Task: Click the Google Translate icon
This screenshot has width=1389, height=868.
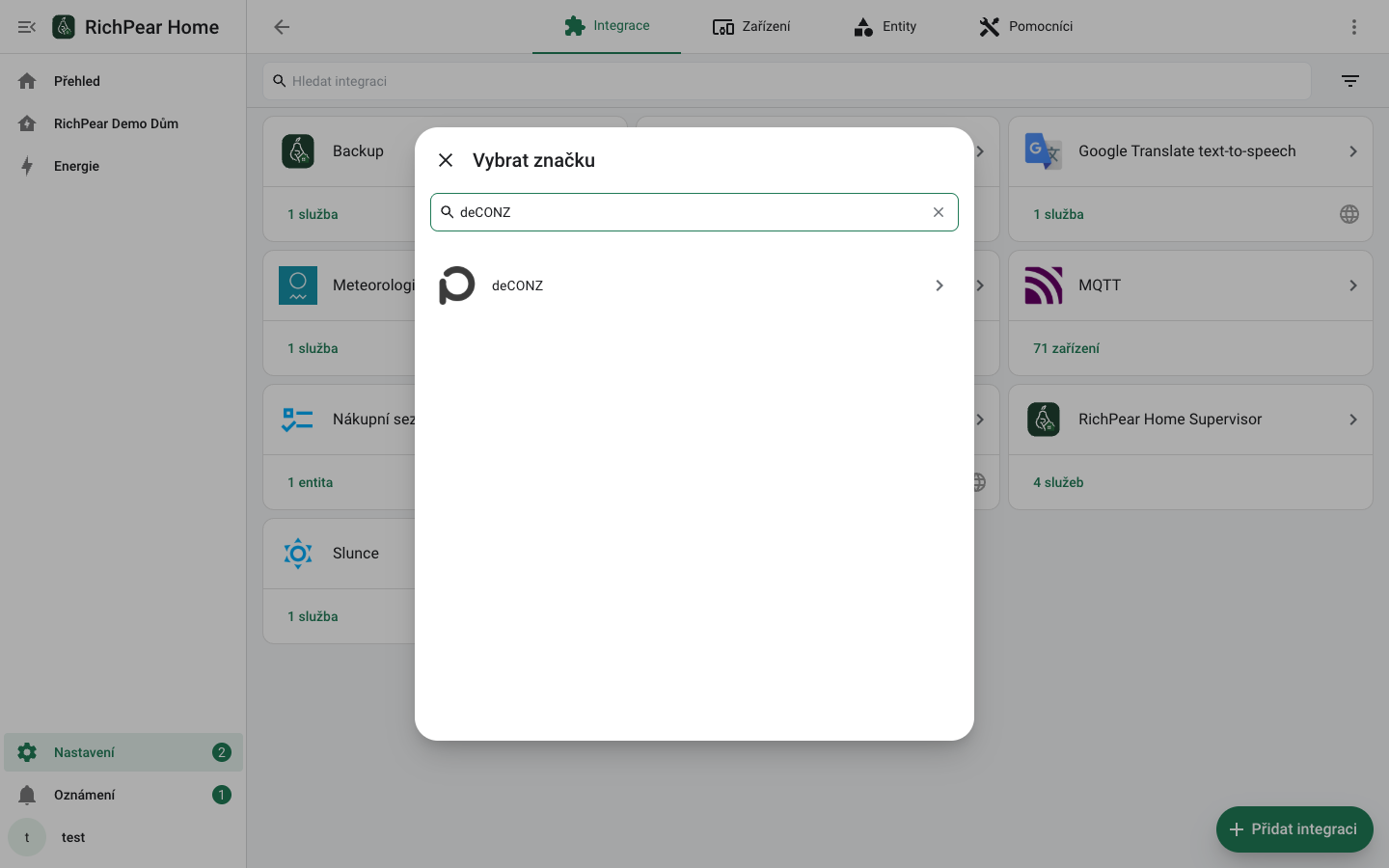Action: click(1044, 151)
